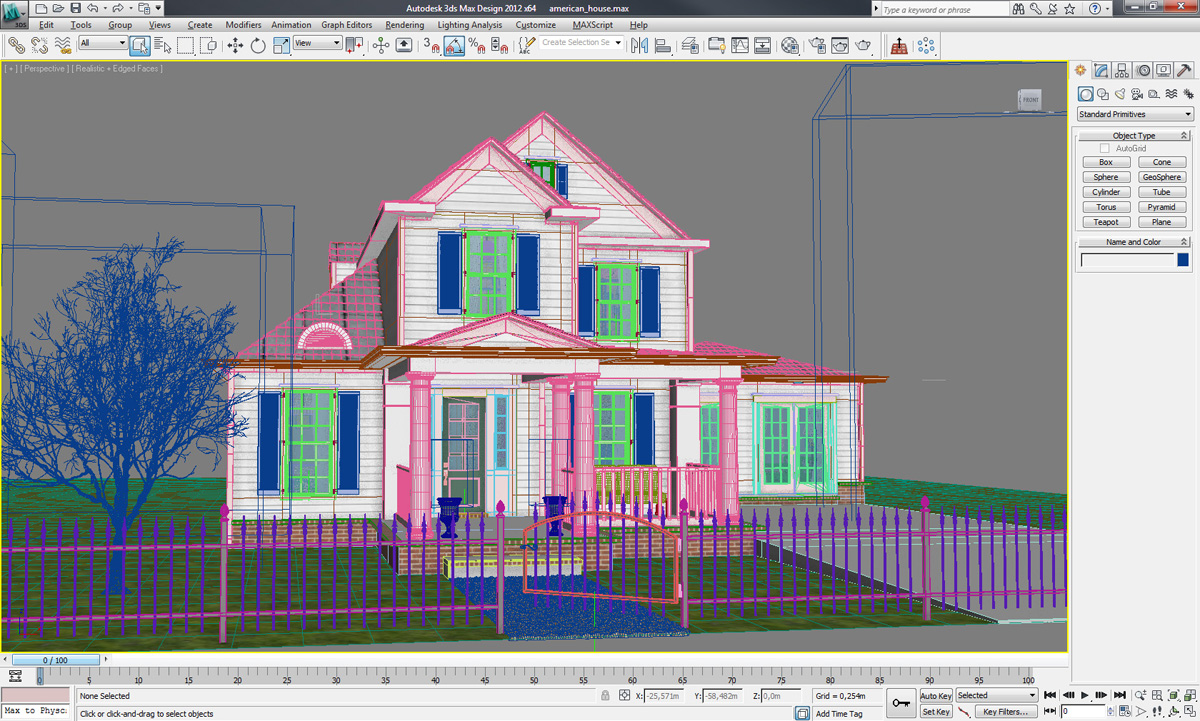Switch to the Utilities hammer tab
The width and height of the screenshot is (1200, 721).
point(1185,70)
